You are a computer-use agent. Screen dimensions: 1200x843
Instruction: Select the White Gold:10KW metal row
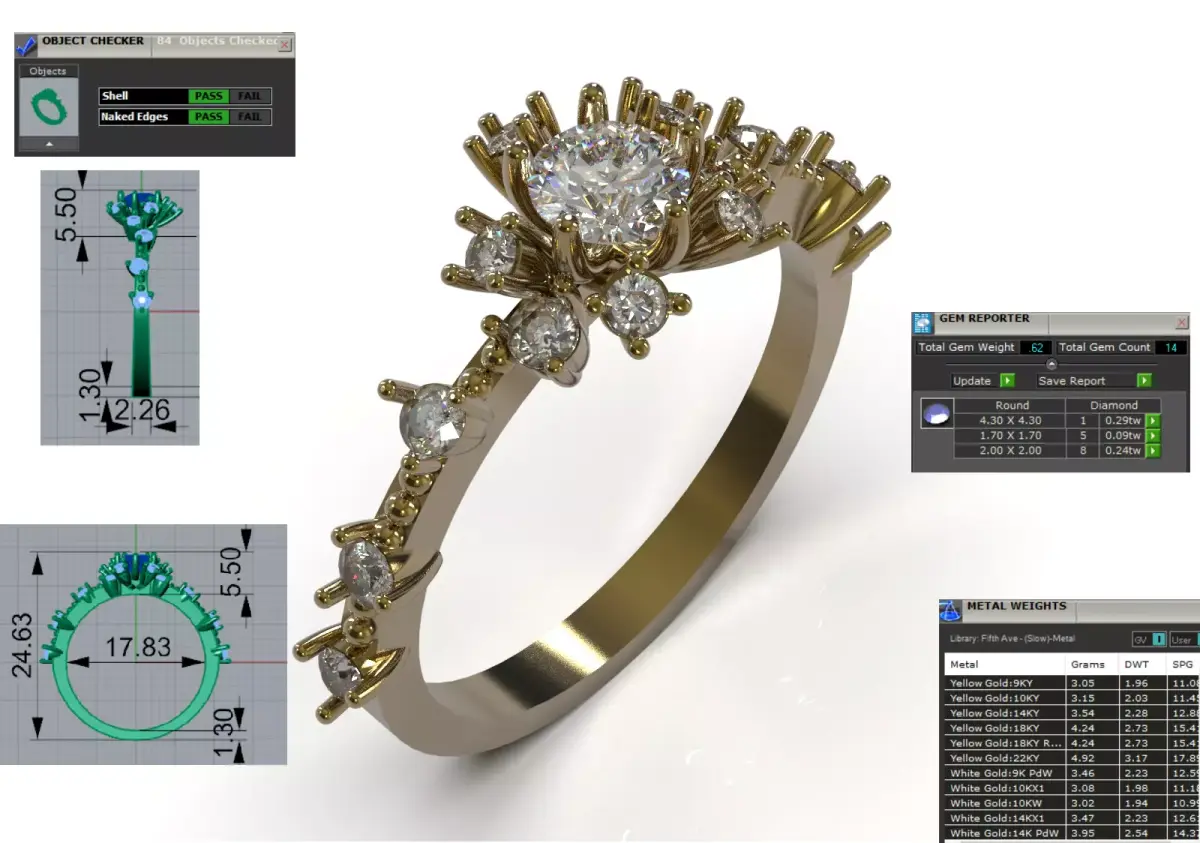click(x=1072, y=803)
